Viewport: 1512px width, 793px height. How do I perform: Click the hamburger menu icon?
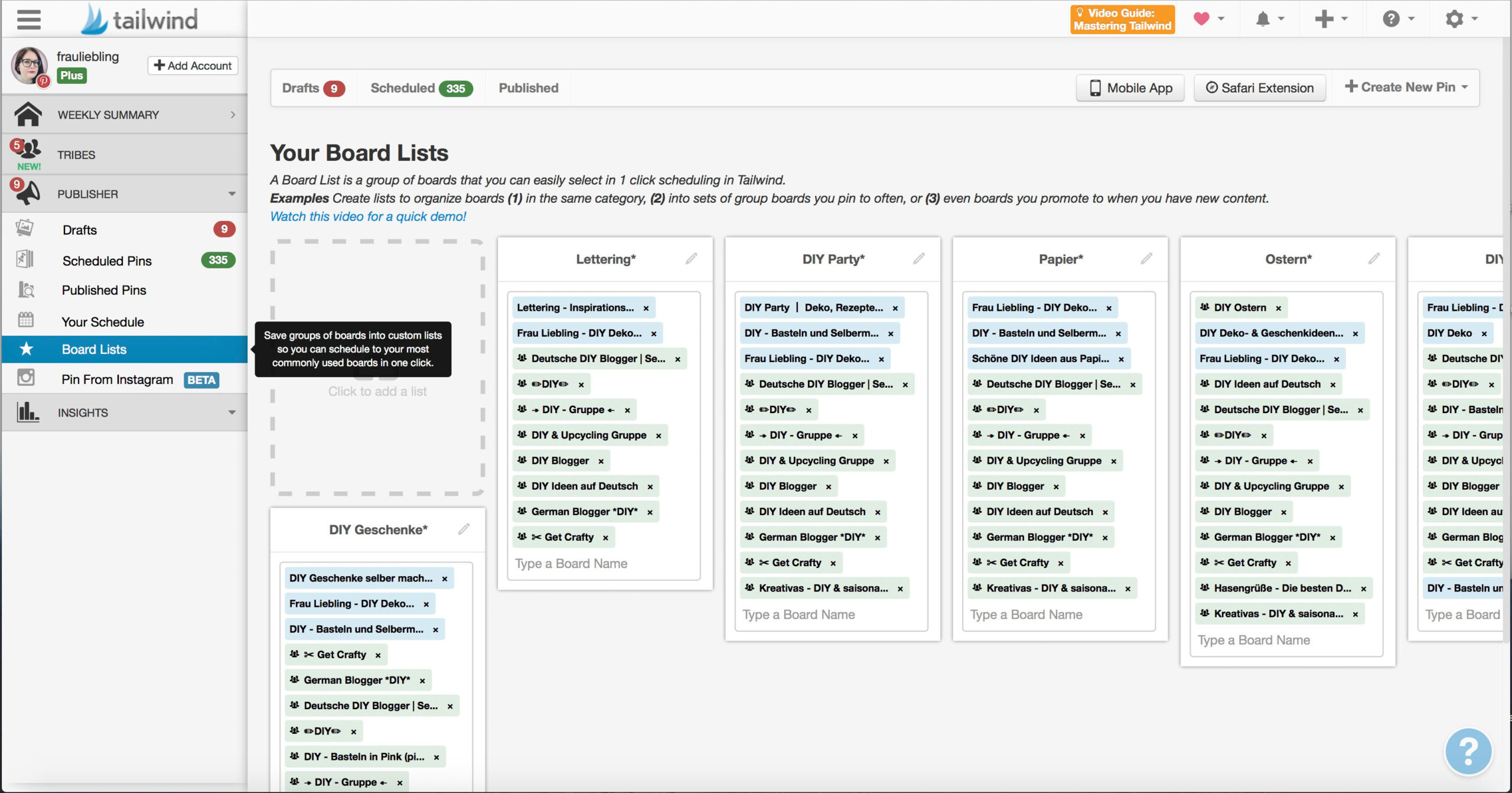click(28, 19)
